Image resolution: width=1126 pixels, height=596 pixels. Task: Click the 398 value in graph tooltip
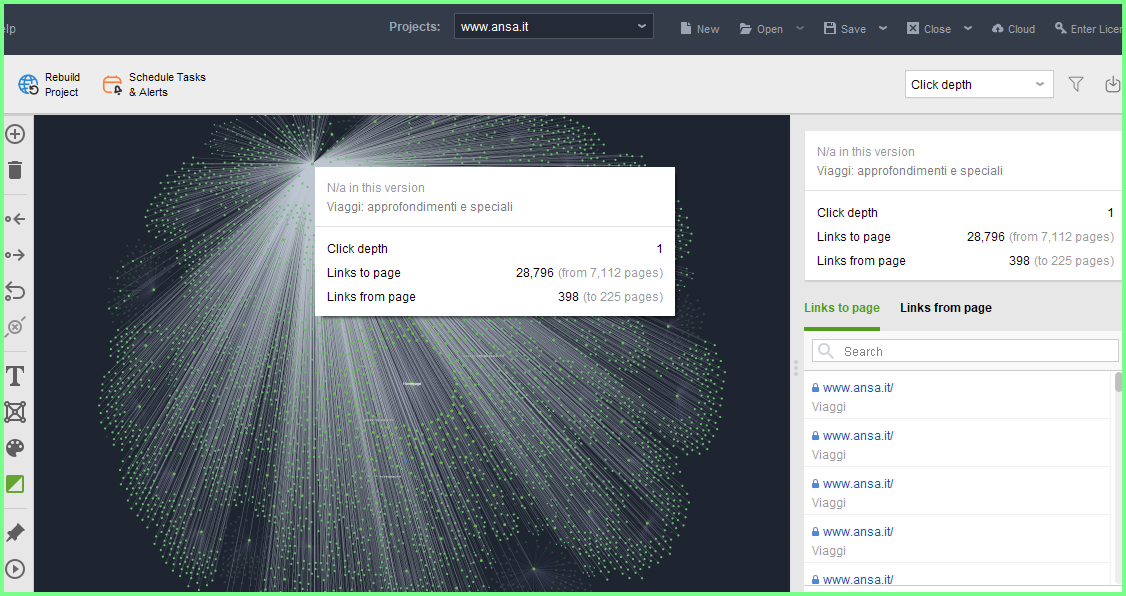pyautogui.click(x=568, y=297)
